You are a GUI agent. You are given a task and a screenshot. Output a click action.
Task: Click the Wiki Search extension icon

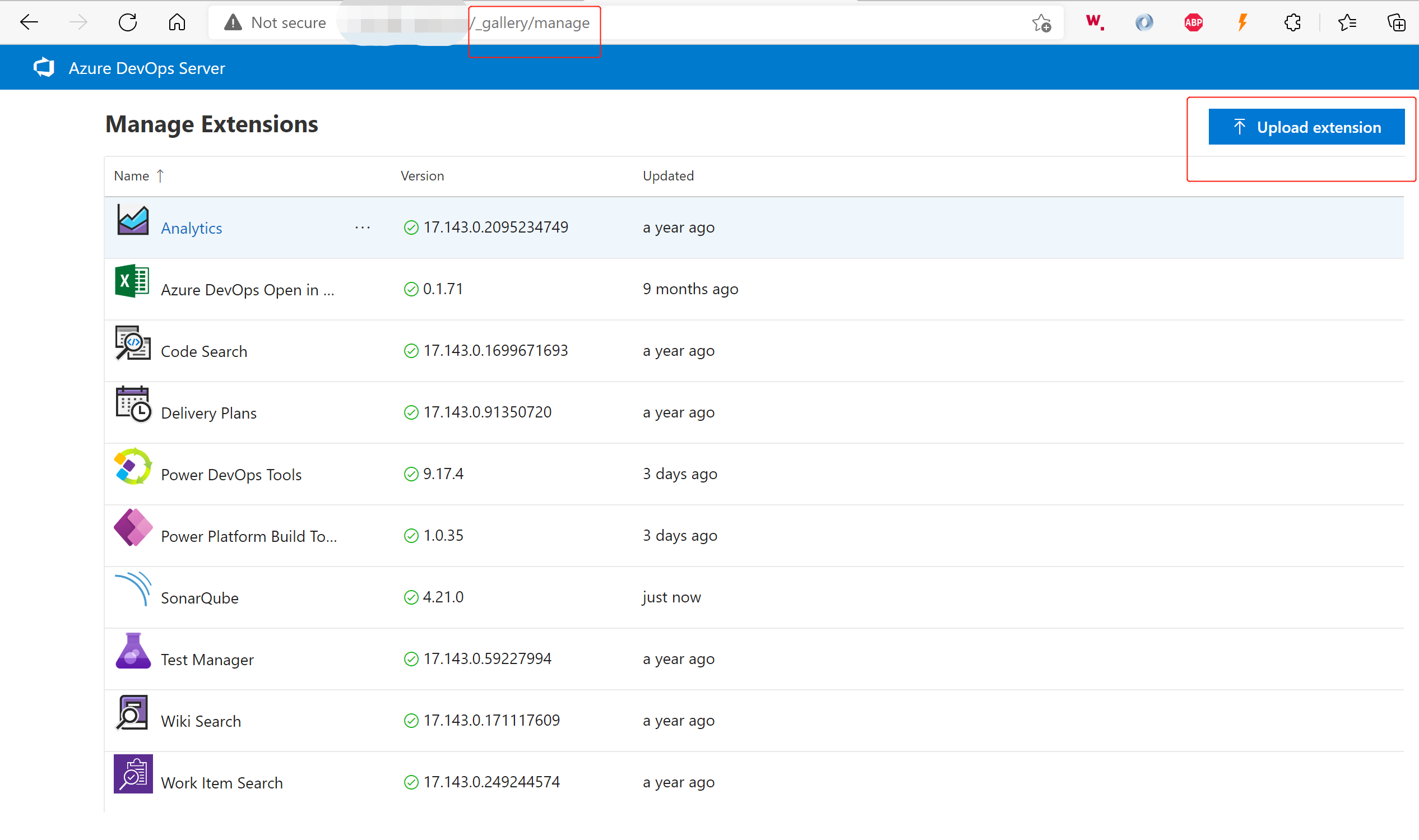(x=132, y=713)
